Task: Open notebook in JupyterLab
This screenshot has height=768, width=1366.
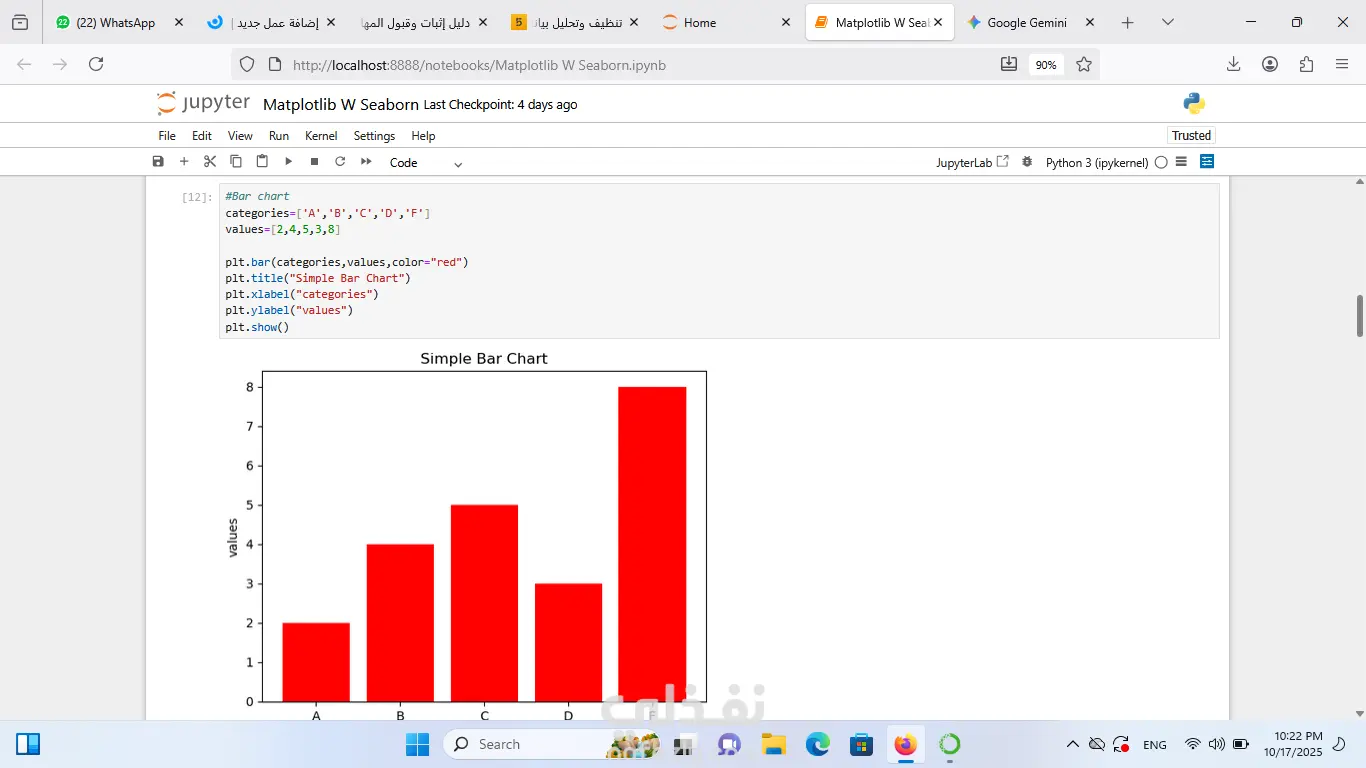Action: point(972,162)
